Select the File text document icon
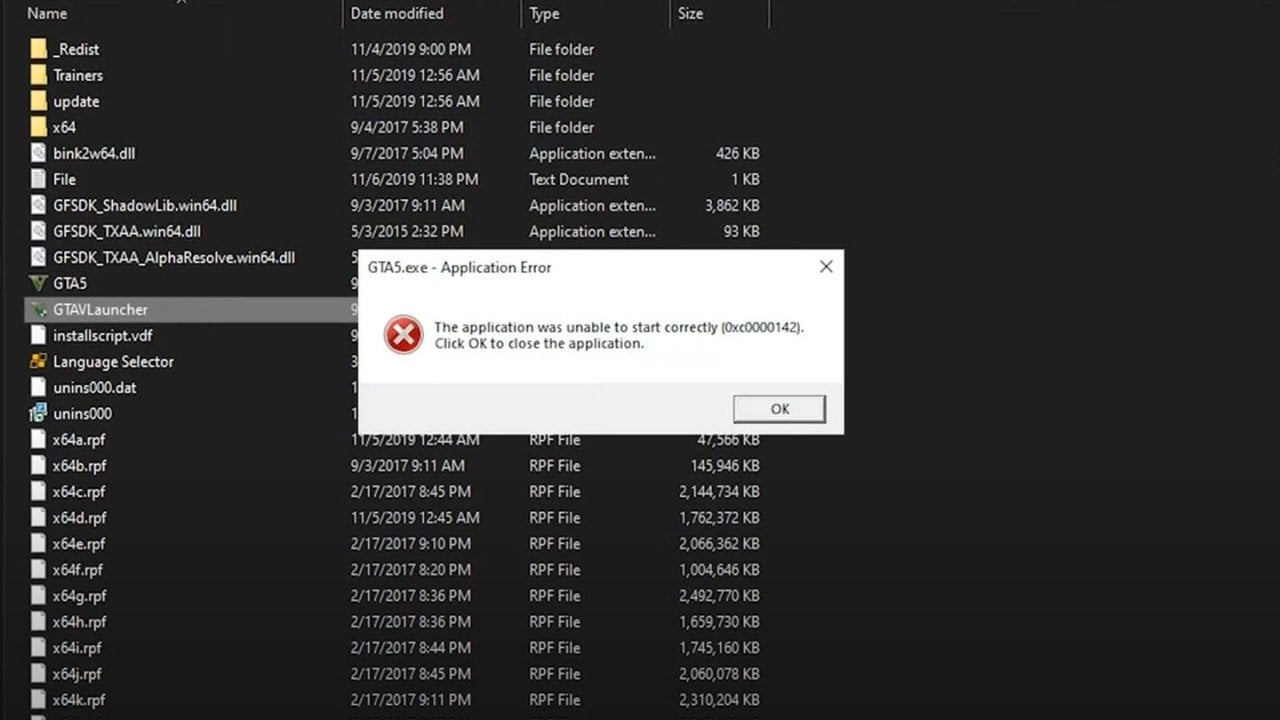Viewport: 1280px width, 720px height. [x=39, y=180]
